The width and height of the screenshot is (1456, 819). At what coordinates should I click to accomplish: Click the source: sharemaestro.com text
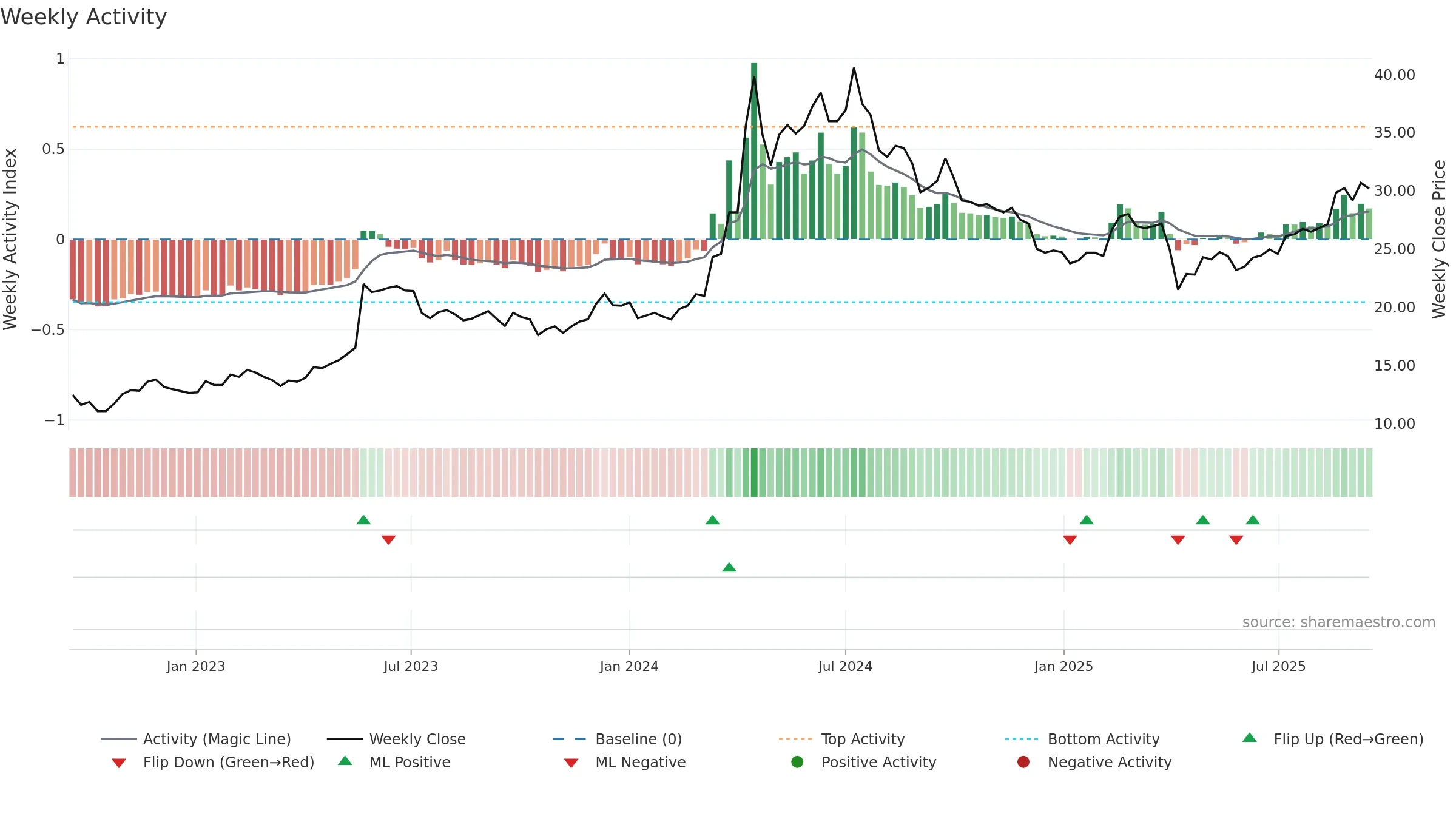tap(1339, 622)
